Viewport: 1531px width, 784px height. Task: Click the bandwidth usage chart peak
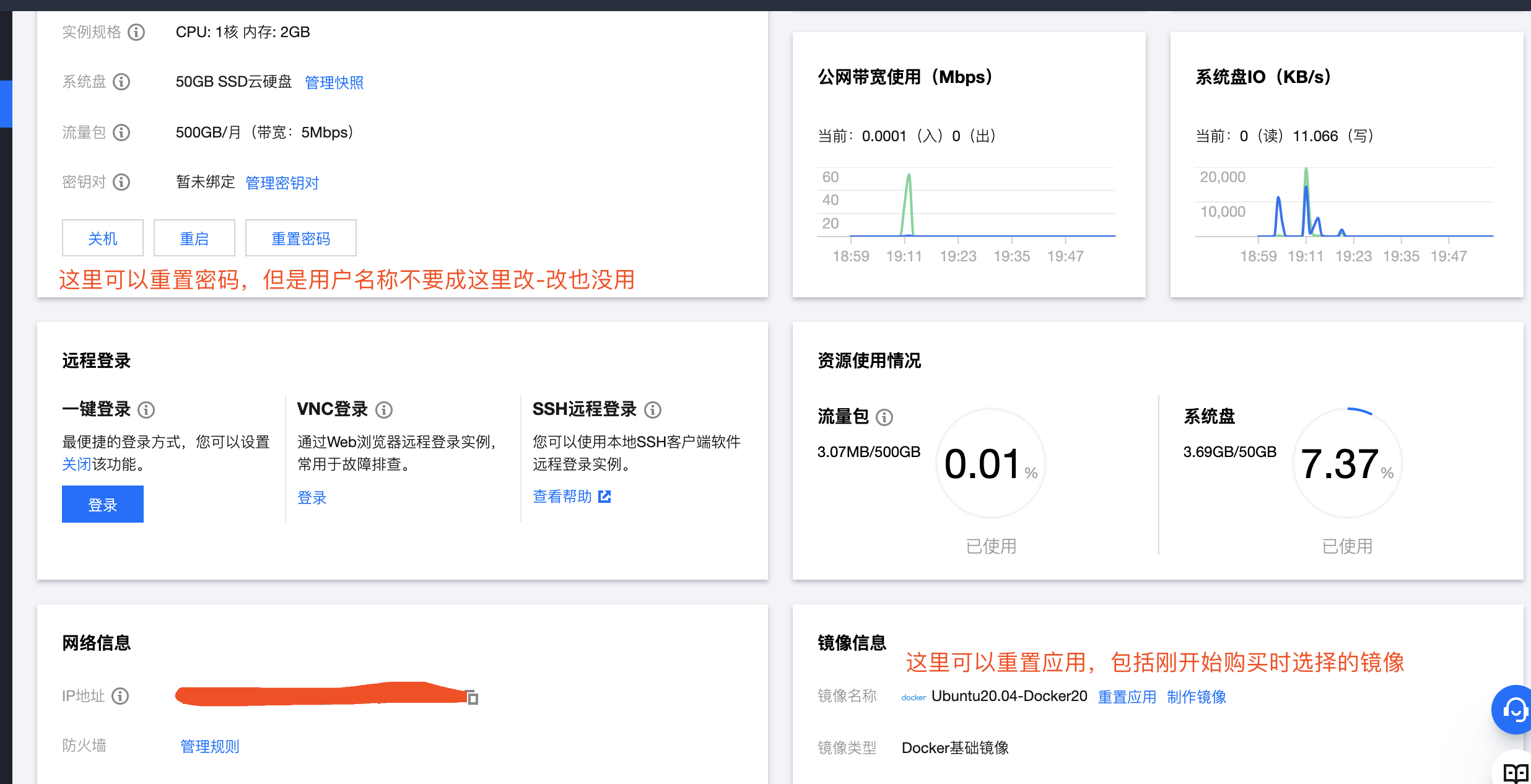coord(909,176)
